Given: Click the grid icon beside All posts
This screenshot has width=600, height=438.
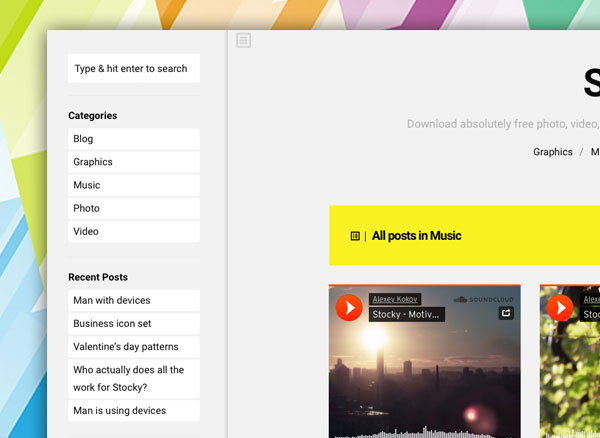Looking at the screenshot, I should pos(355,236).
